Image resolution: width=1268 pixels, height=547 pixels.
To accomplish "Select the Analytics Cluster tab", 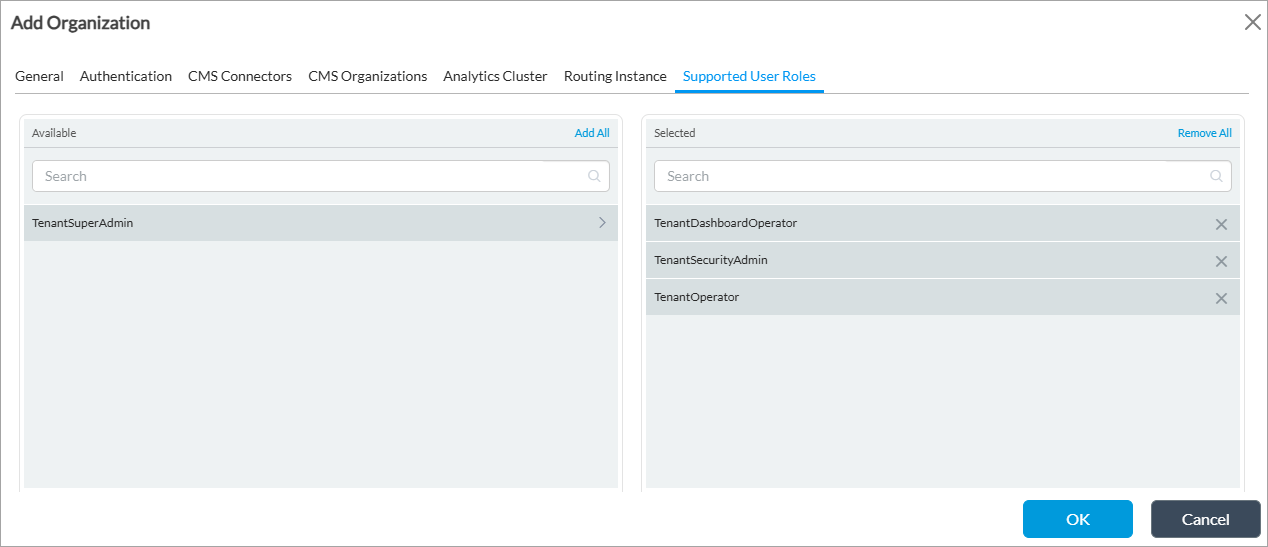I will (495, 76).
